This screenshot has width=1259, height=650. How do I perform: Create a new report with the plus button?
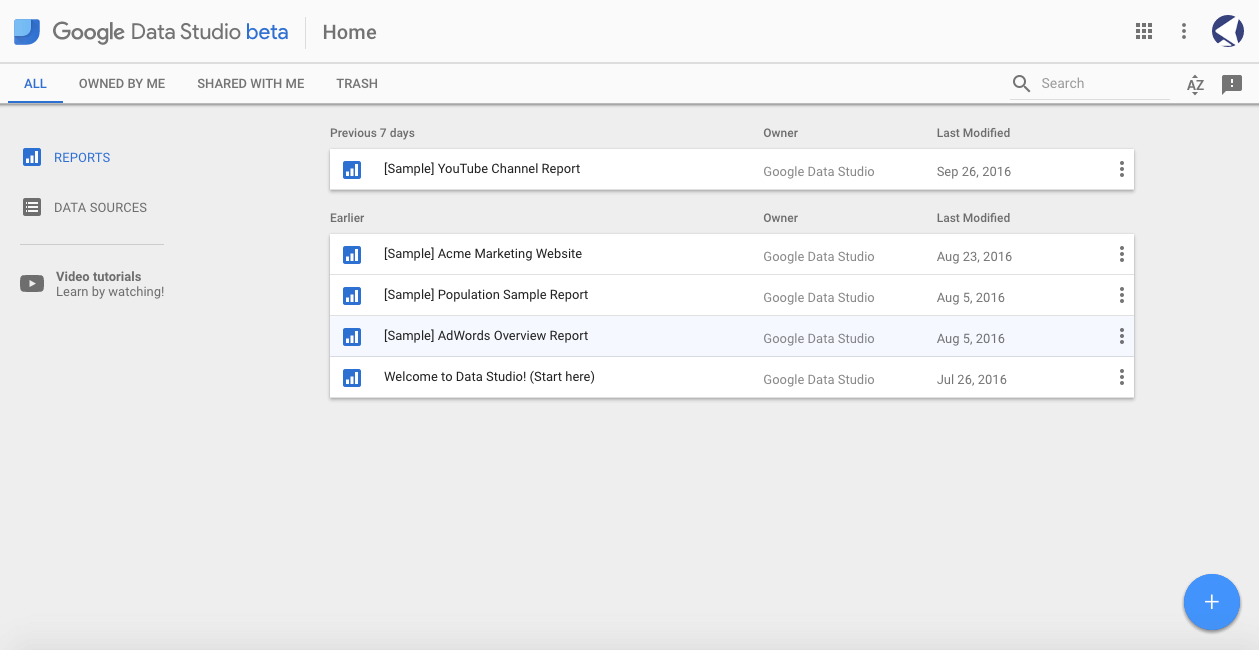(x=1212, y=602)
